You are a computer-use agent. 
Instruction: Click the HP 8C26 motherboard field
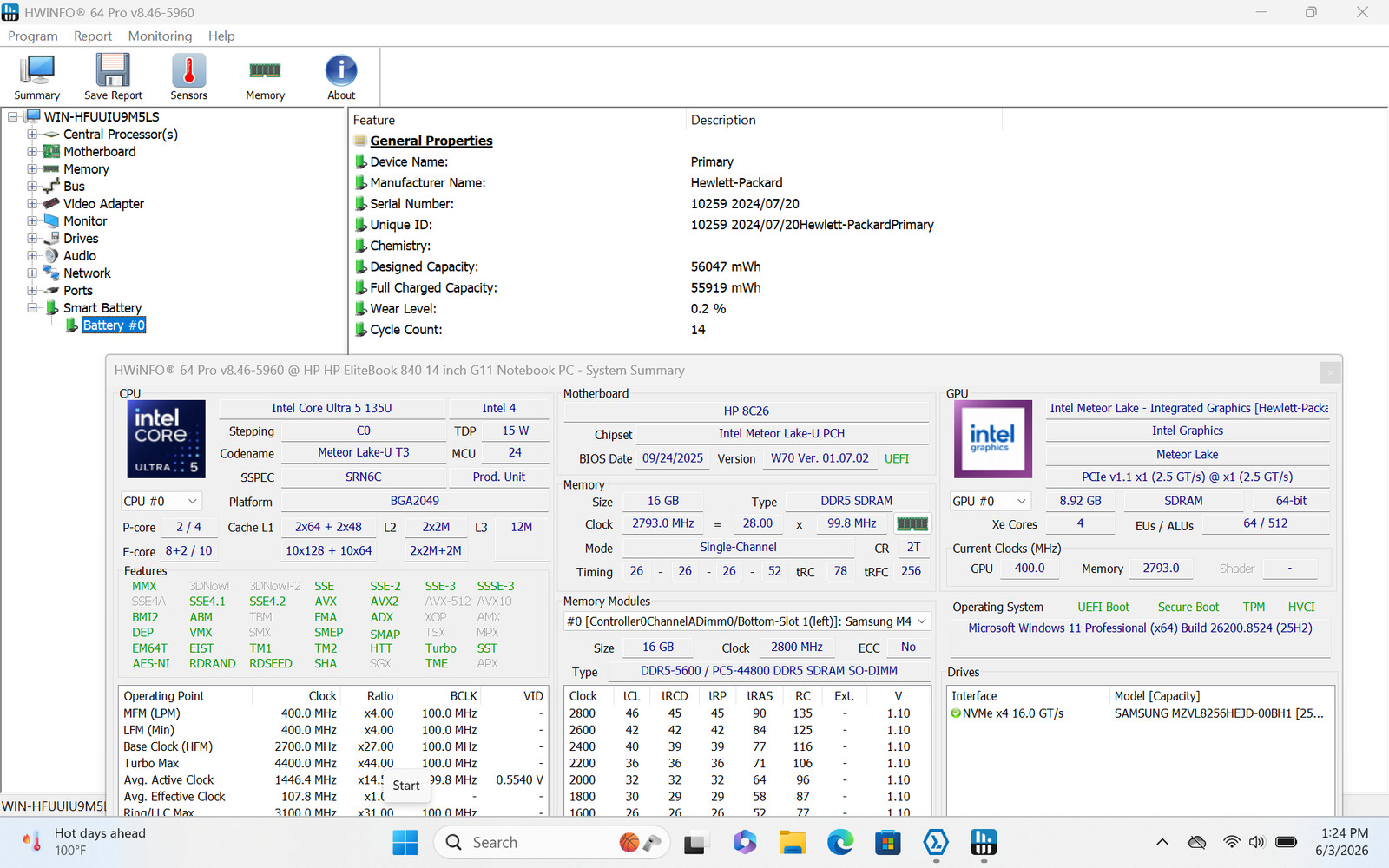click(747, 411)
